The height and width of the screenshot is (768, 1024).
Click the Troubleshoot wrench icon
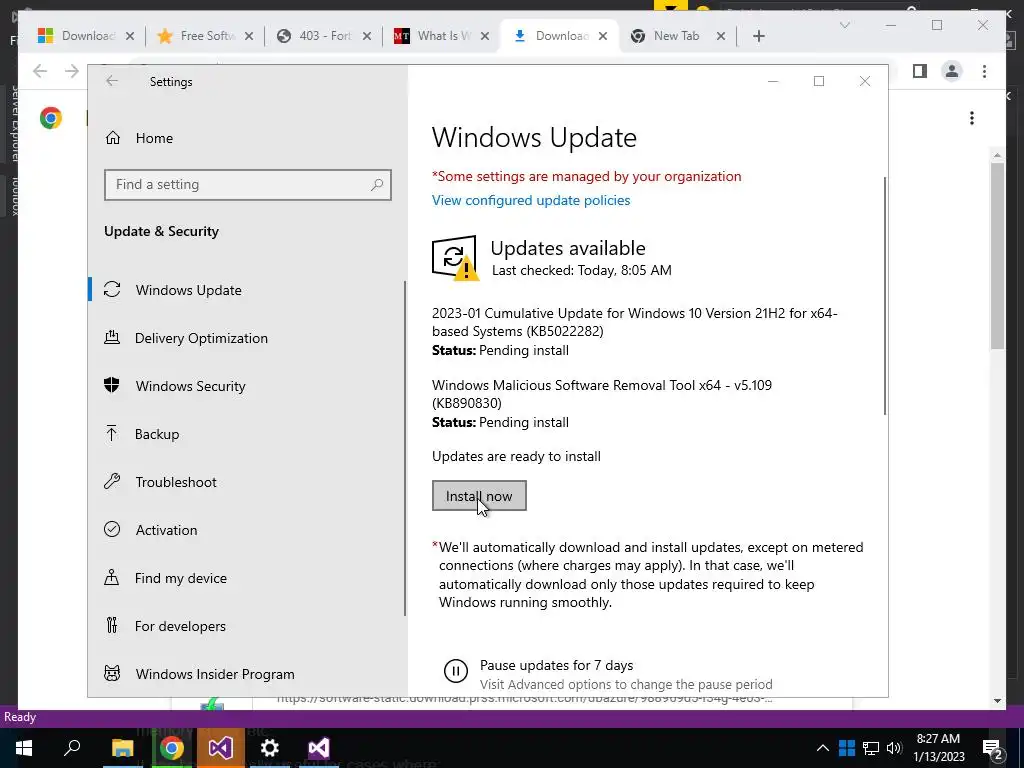tap(112, 481)
